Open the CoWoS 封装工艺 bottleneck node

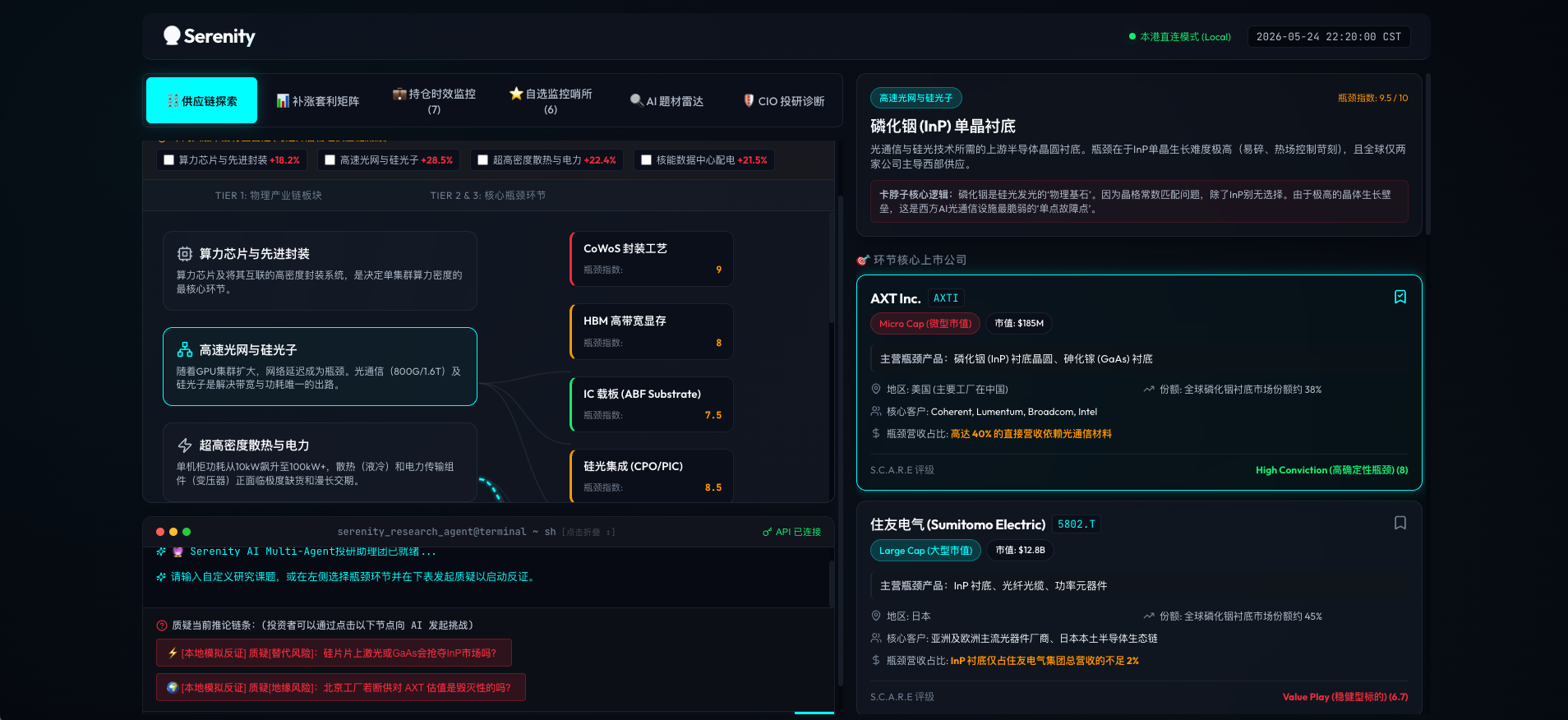tap(652, 259)
